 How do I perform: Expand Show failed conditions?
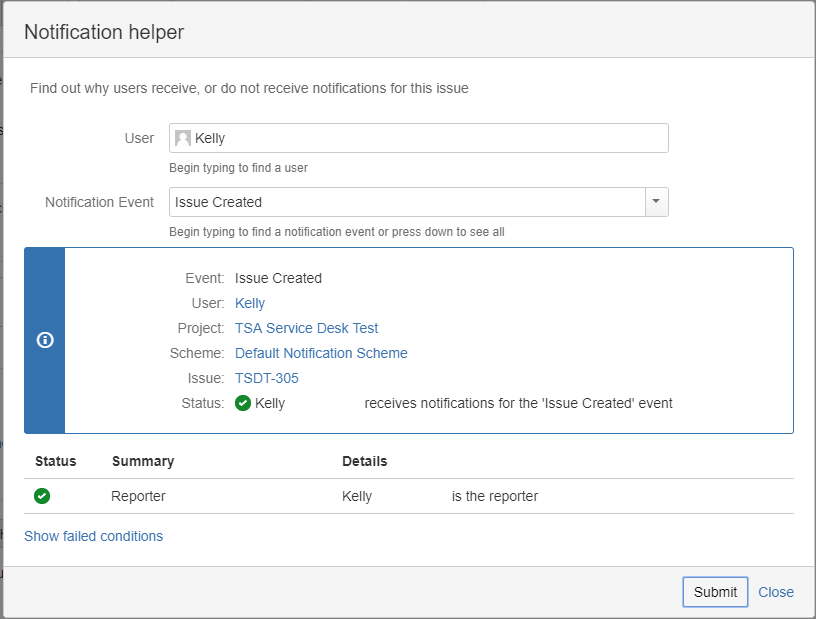point(93,536)
